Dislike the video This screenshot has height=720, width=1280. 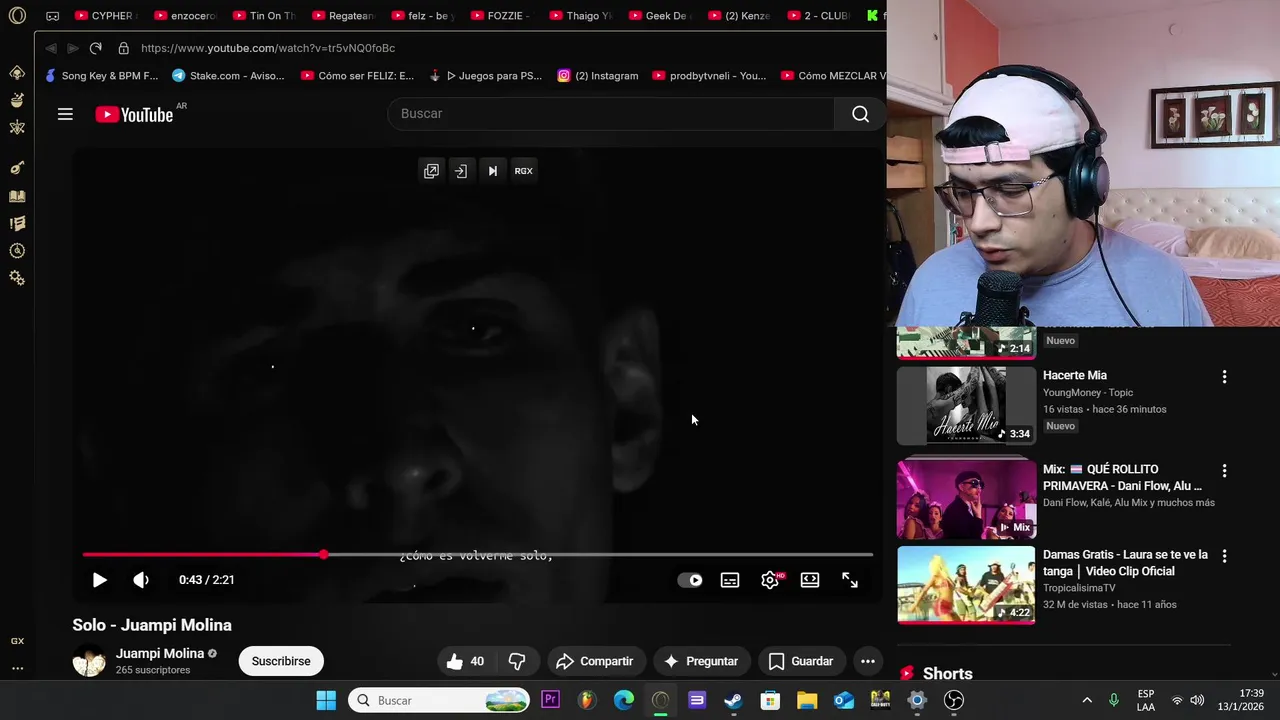pos(517,661)
